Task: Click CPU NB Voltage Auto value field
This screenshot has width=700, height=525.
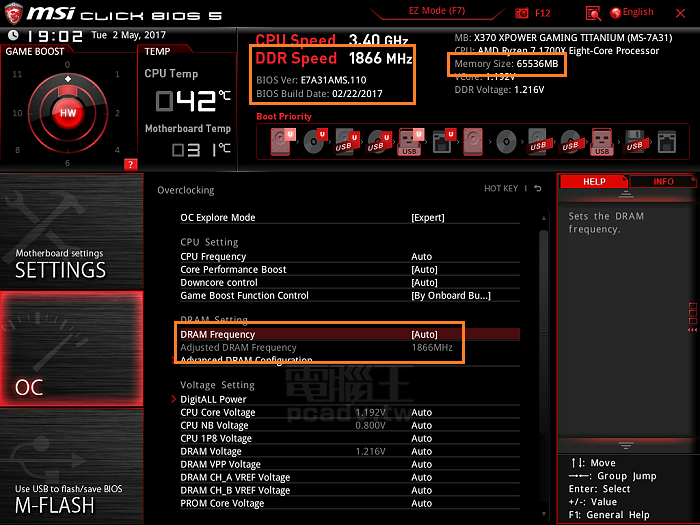Action: pos(421,425)
